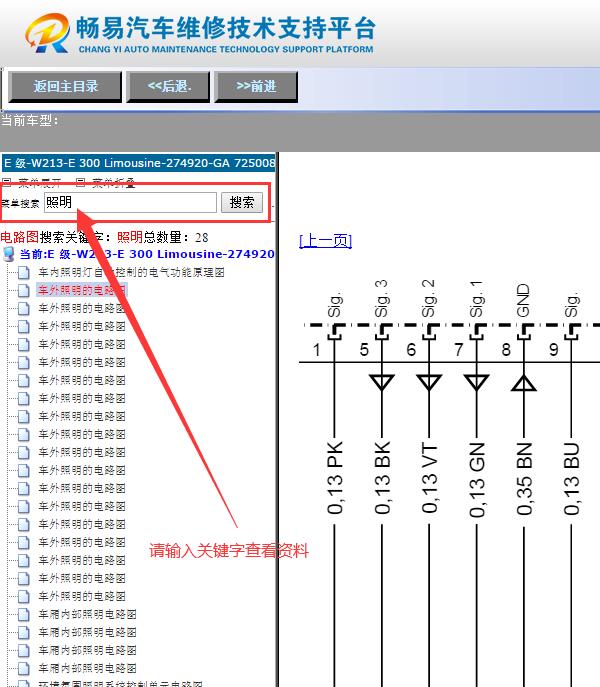The width and height of the screenshot is (600, 687).
Task: Click the GND label in the diagram
Action: click(523, 300)
